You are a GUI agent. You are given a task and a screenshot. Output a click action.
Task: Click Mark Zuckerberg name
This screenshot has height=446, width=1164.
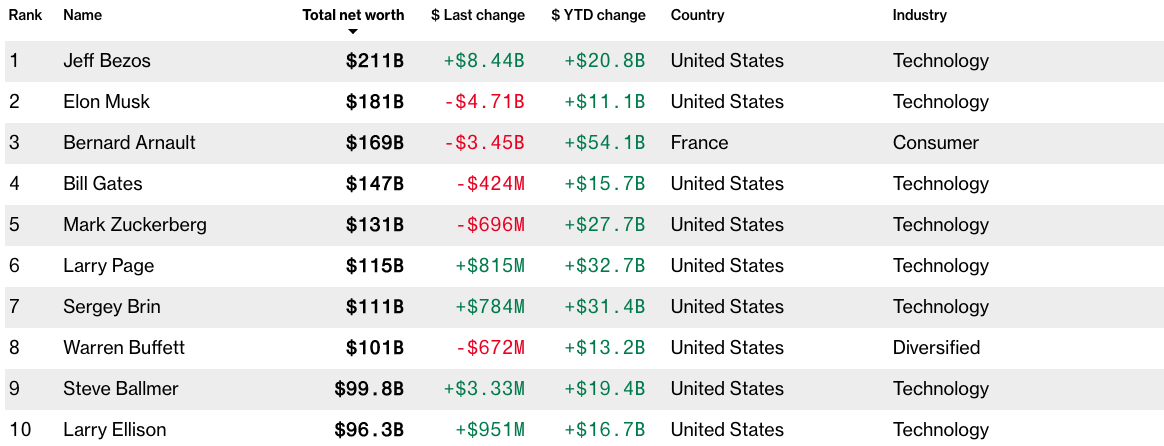[135, 225]
